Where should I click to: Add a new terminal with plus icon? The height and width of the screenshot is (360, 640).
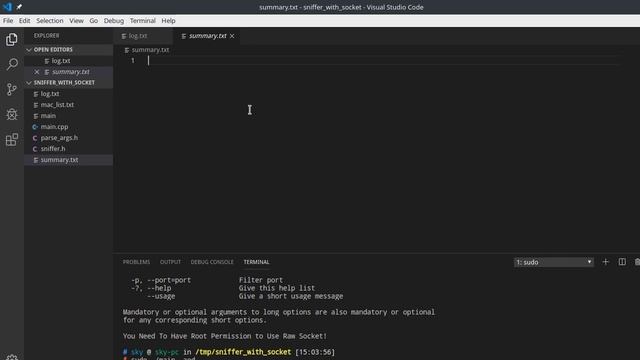(x=605, y=262)
